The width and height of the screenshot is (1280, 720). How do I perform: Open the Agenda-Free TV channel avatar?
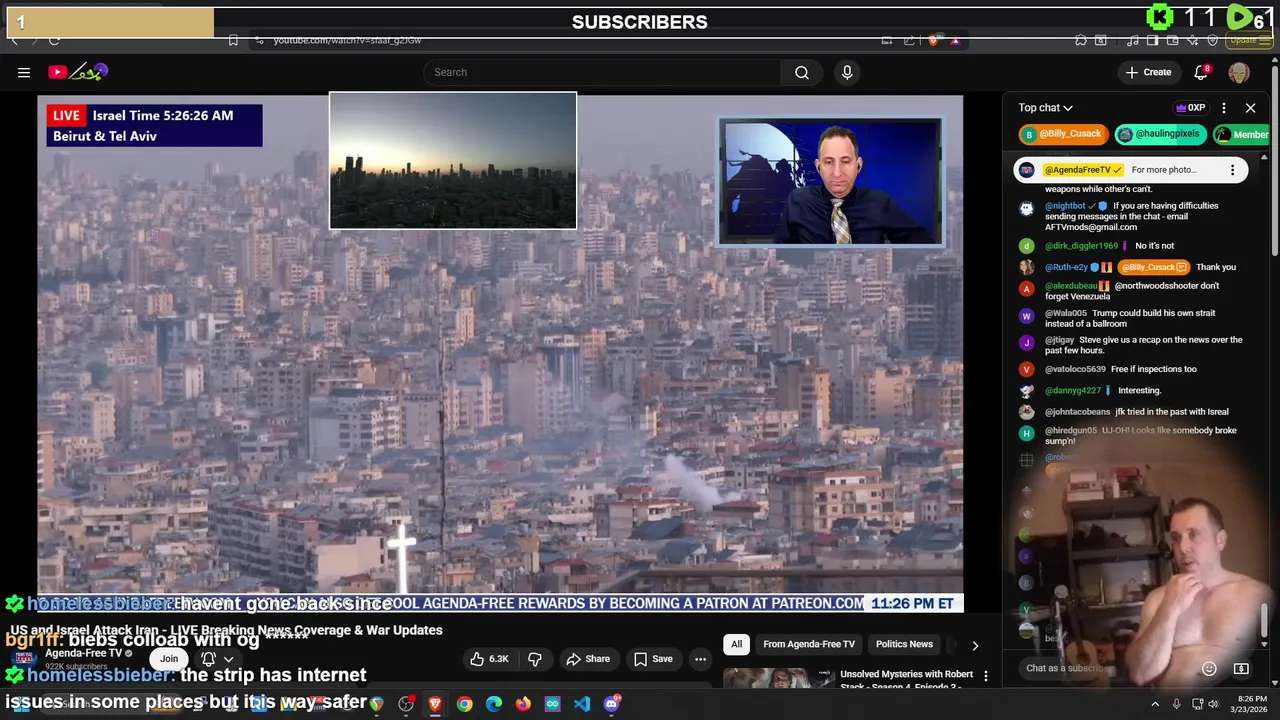[25, 659]
